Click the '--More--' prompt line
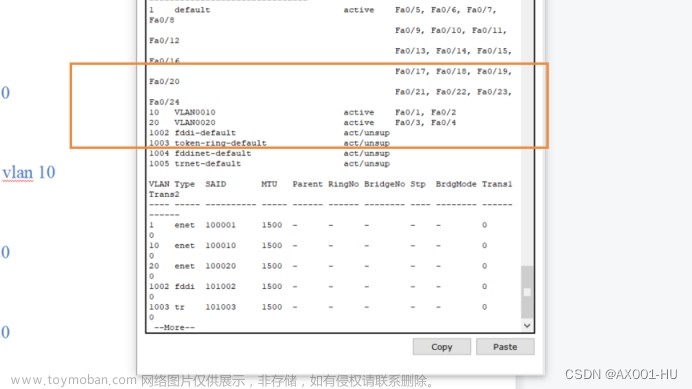 (174, 327)
